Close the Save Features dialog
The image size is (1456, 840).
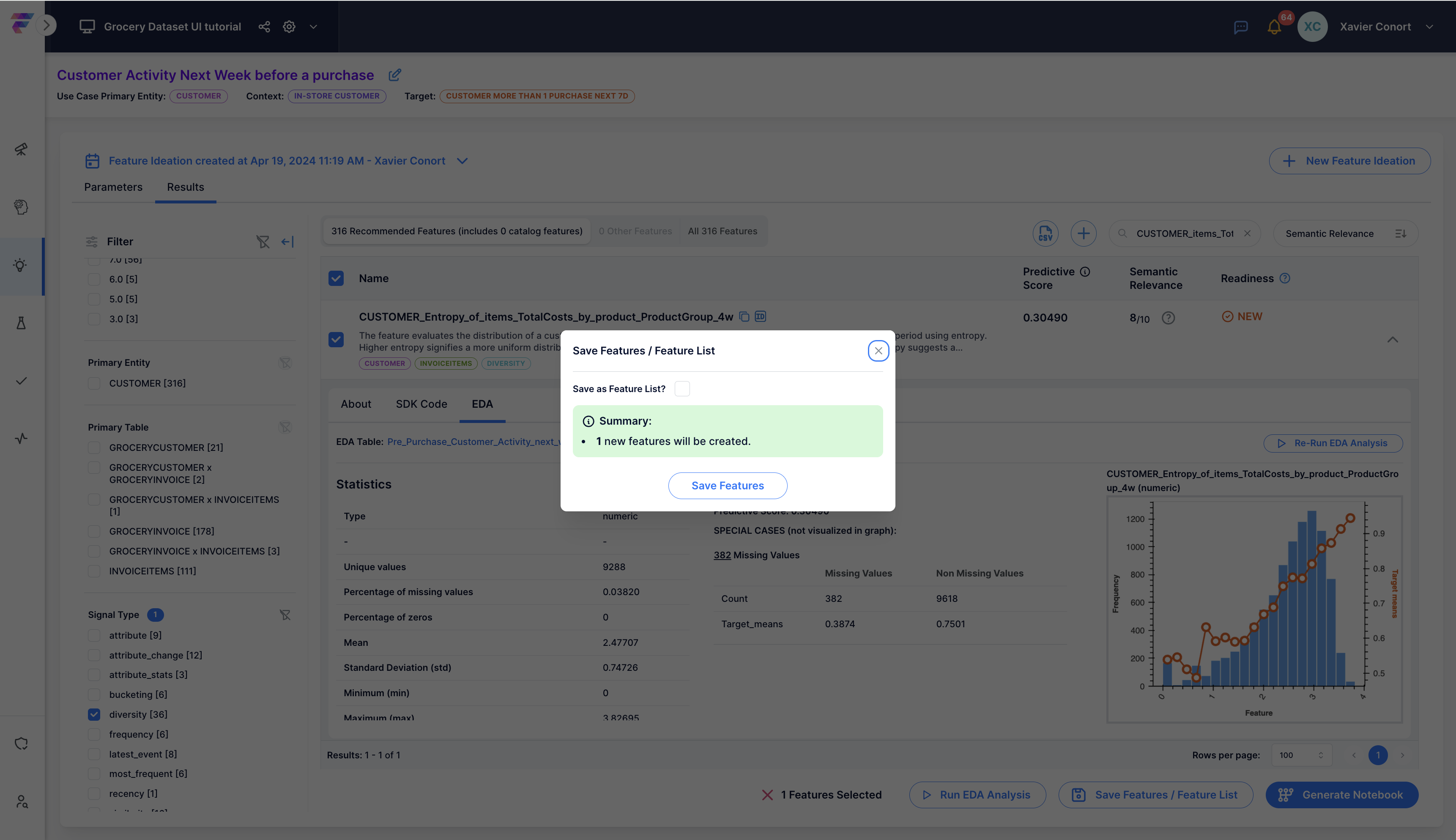pos(878,351)
